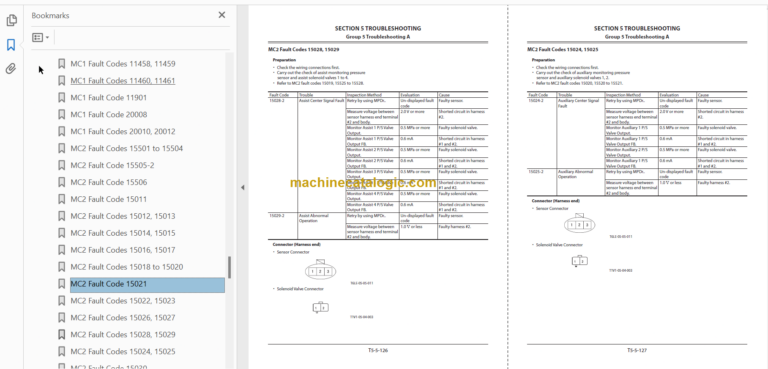Select the Bookmarks panel icon
The height and width of the screenshot is (369, 768).
tap(11, 45)
